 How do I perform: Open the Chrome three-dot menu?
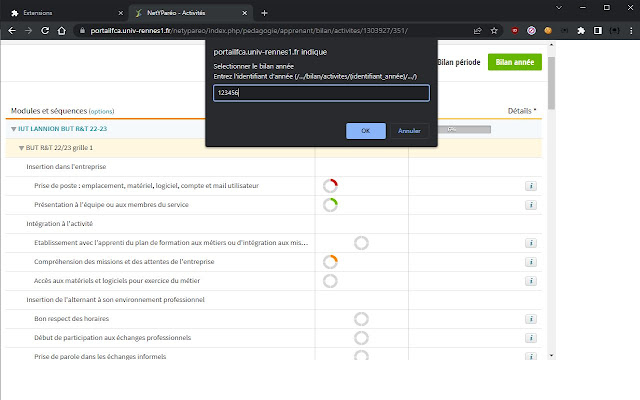pyautogui.click(x=631, y=31)
